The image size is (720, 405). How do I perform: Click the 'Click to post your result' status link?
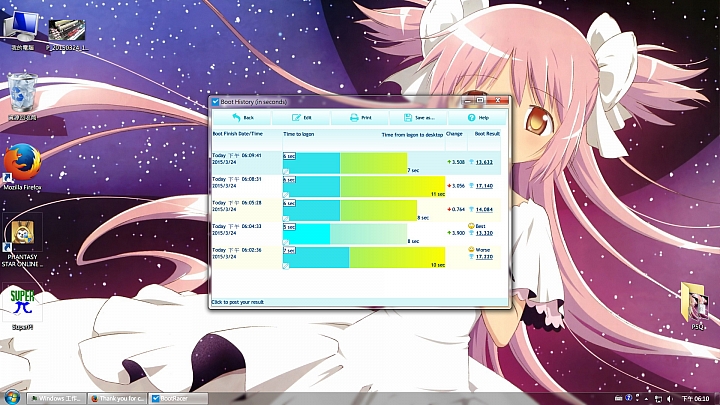click(237, 302)
